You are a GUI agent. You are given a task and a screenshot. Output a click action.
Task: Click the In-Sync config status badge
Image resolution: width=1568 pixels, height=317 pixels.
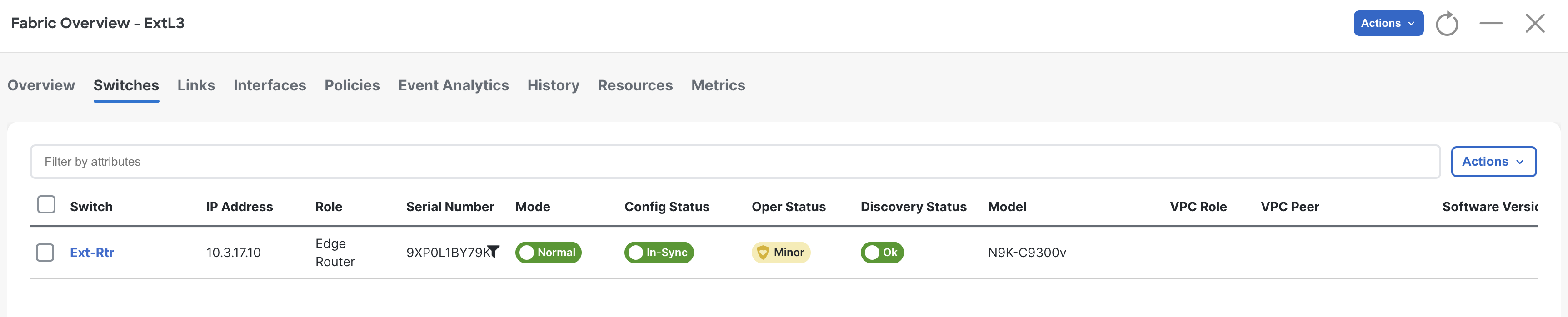coord(659,253)
